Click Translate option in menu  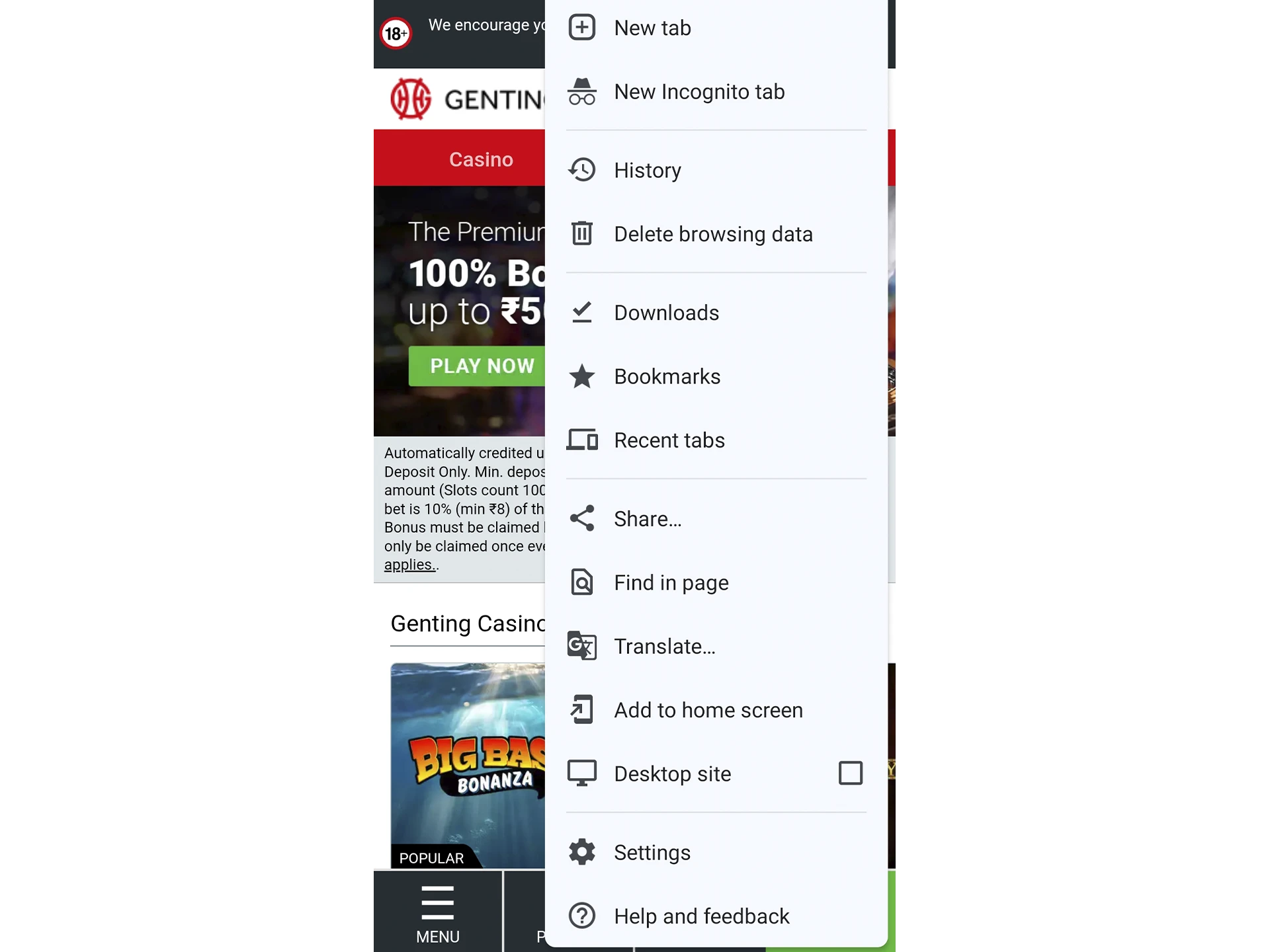coord(665,645)
